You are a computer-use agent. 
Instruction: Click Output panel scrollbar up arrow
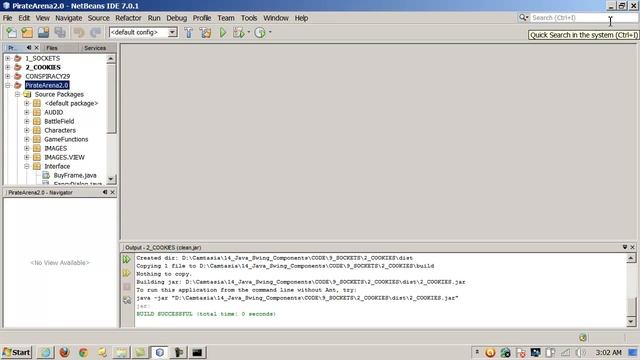(x=631, y=258)
